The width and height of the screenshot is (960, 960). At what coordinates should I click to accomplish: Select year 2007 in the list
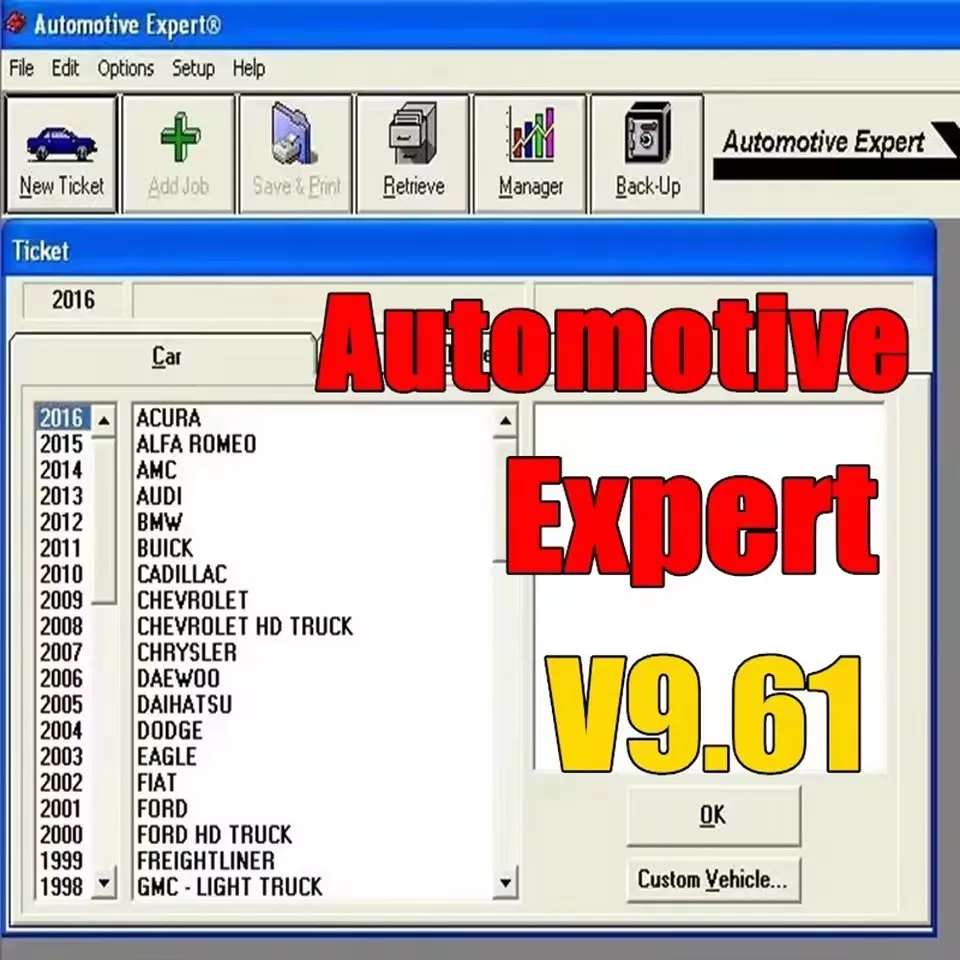[x=62, y=653]
